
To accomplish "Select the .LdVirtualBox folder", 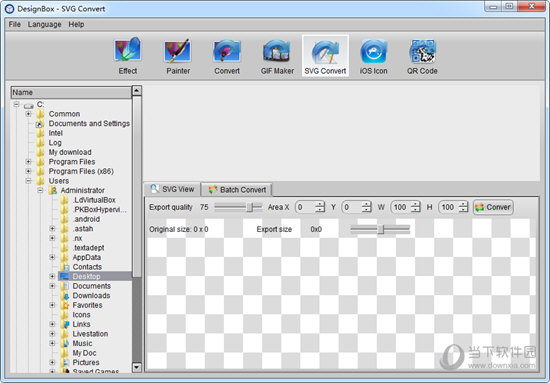I will tap(94, 200).
